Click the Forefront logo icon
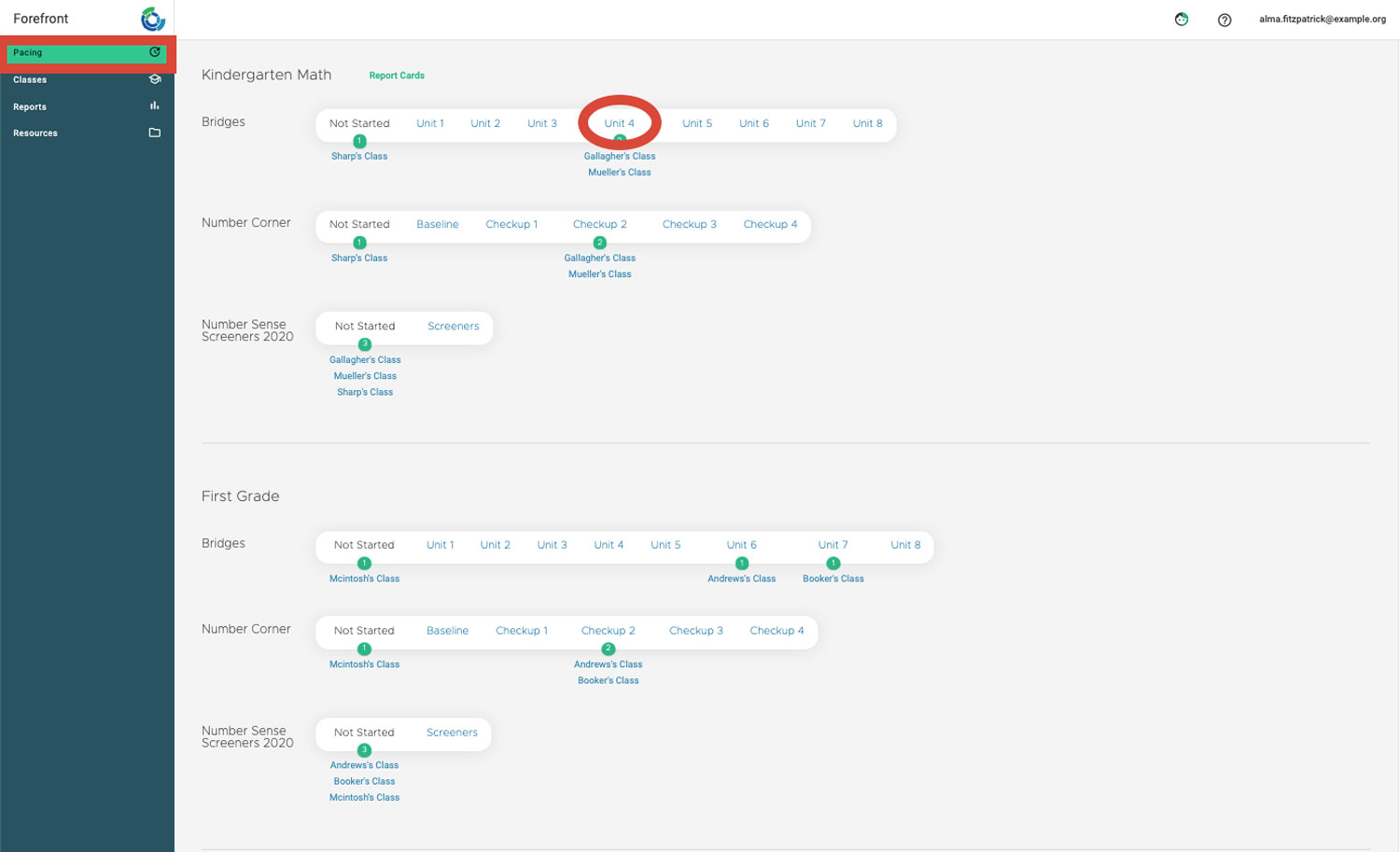This screenshot has width=1400, height=852. pos(153,19)
